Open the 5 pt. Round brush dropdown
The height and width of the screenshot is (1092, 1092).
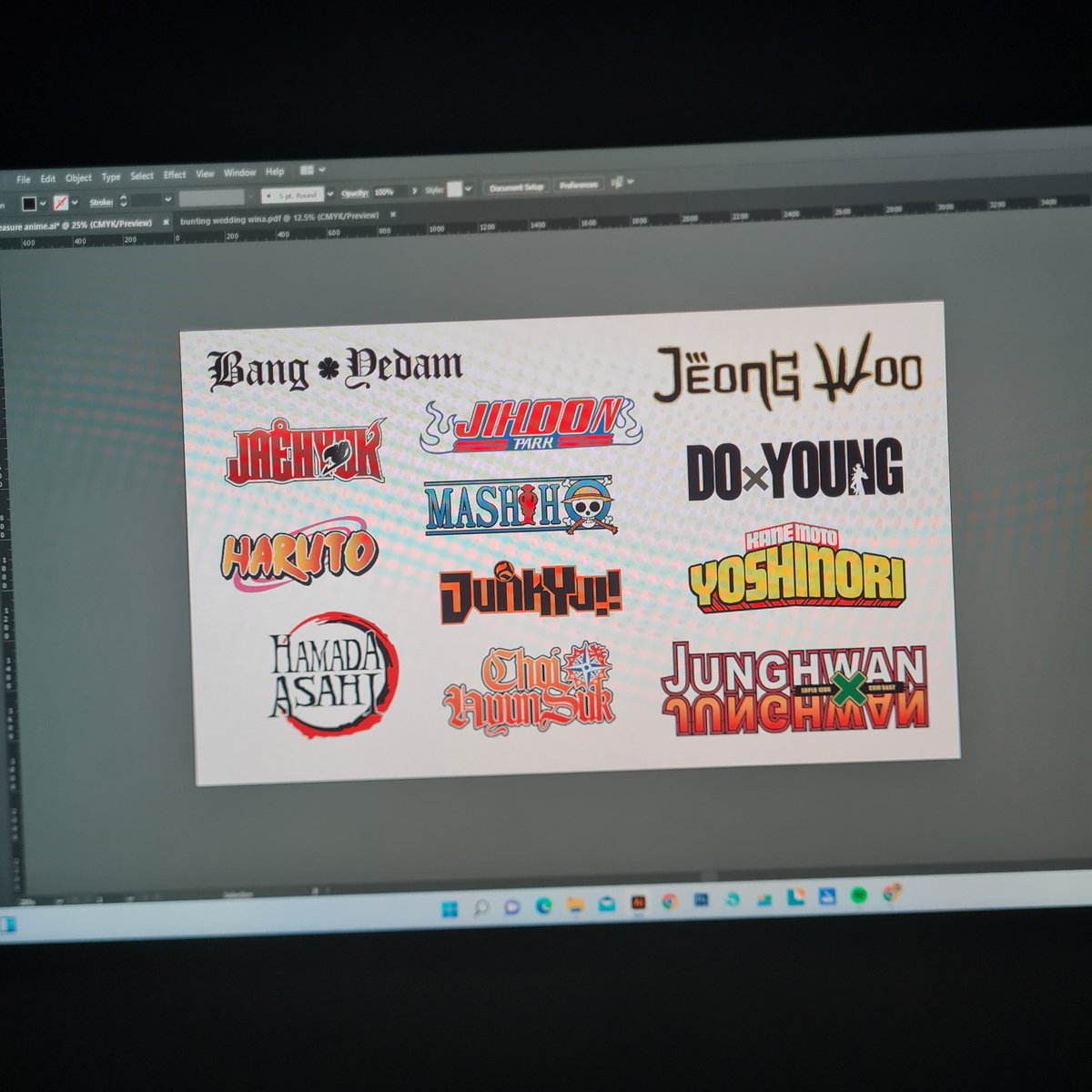point(330,194)
